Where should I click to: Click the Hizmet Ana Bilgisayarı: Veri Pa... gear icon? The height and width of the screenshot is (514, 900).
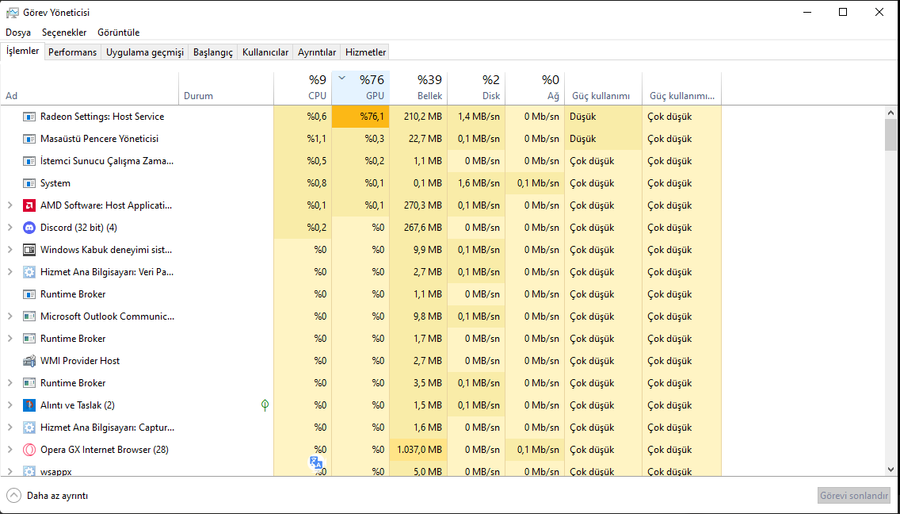coord(29,272)
